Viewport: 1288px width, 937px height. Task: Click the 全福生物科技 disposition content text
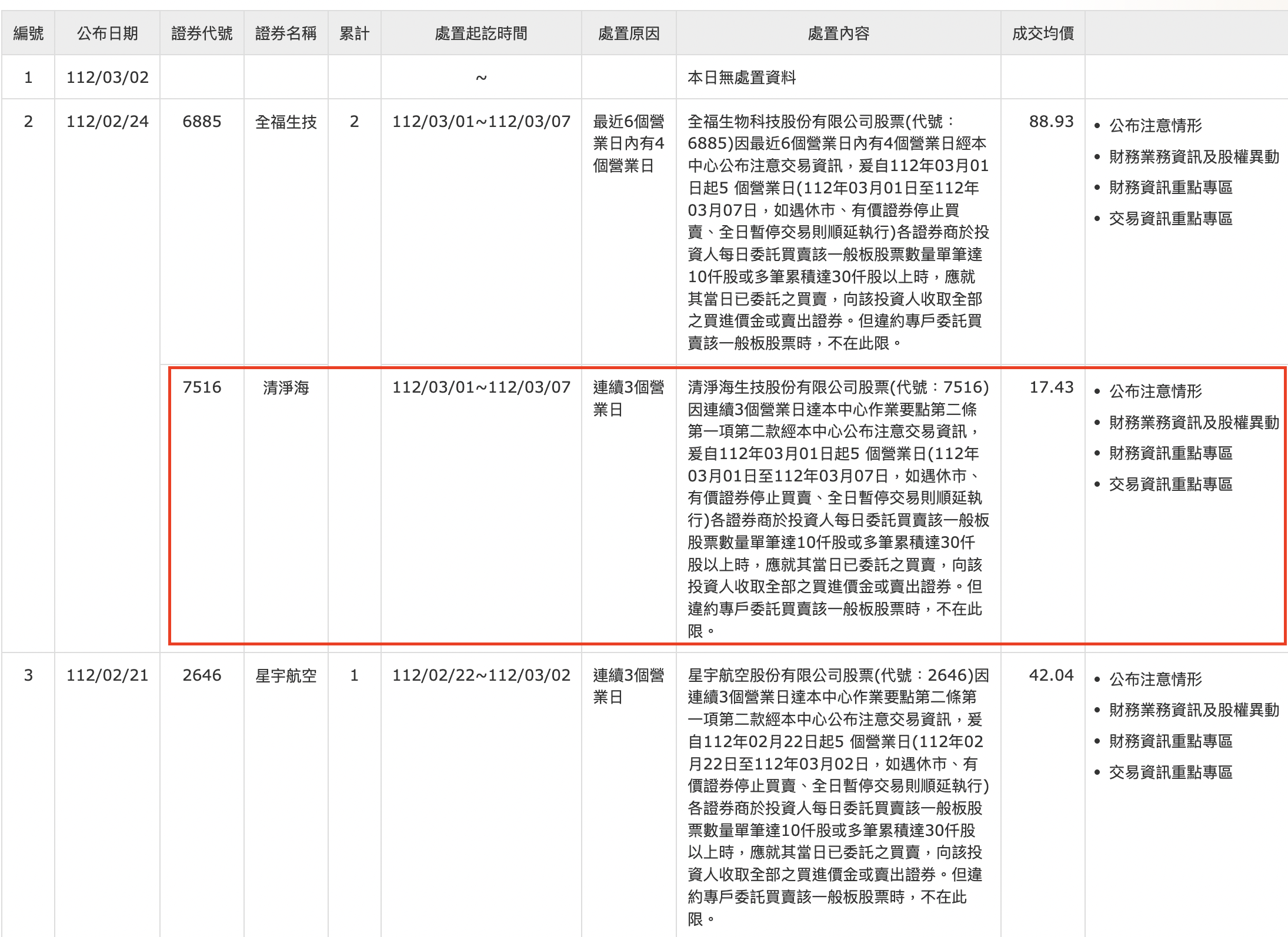(x=839, y=232)
